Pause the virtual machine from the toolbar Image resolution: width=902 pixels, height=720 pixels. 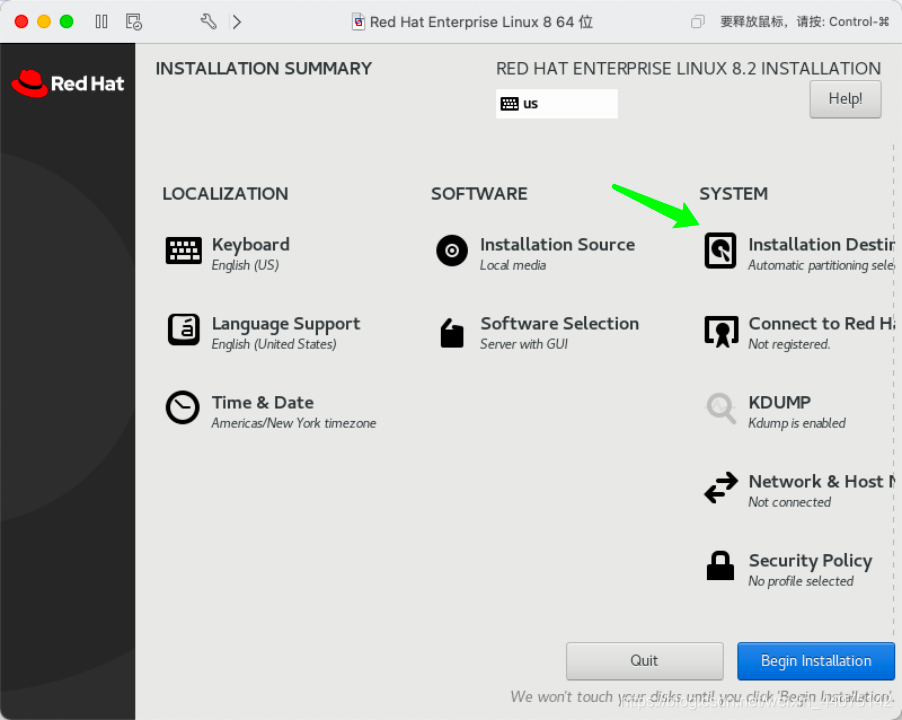click(x=101, y=22)
